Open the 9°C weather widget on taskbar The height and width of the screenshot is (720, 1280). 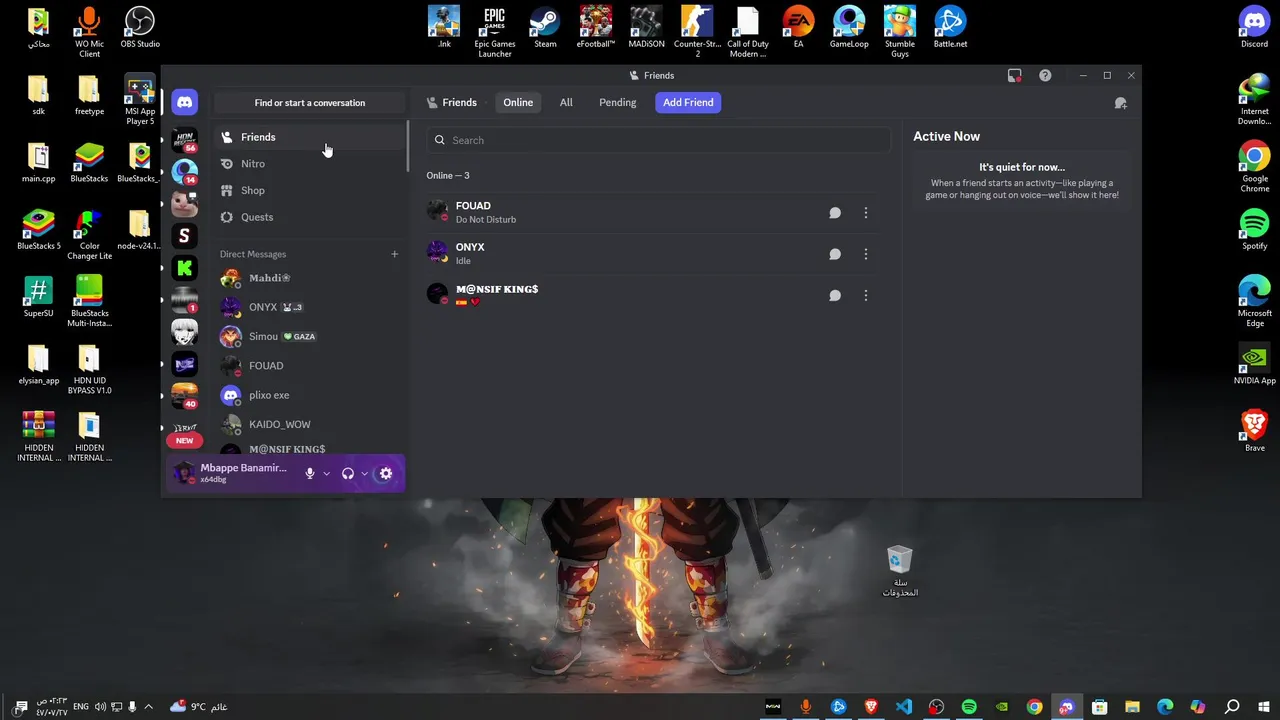pos(198,707)
